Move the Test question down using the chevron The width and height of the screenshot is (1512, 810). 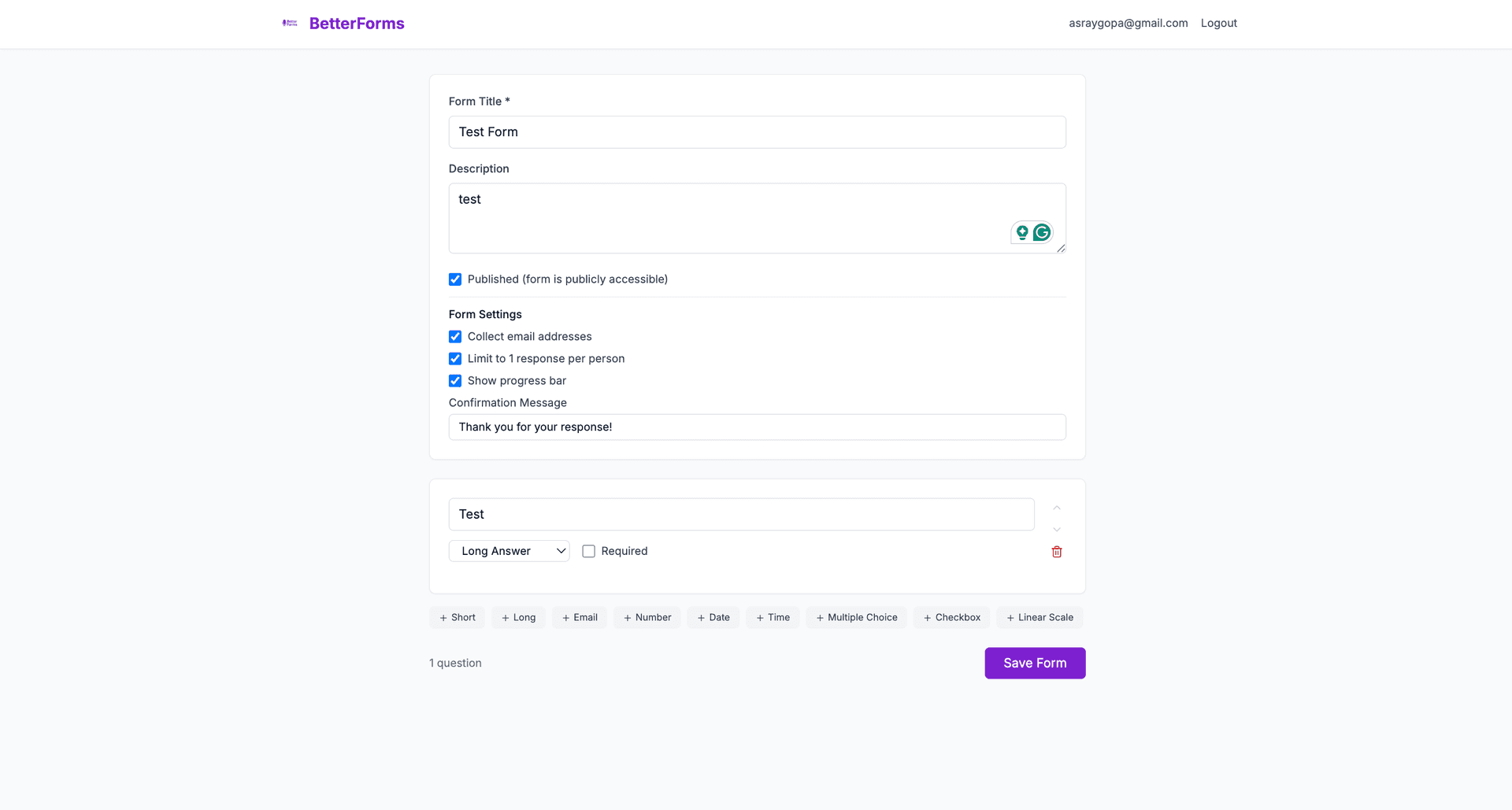(1056, 529)
